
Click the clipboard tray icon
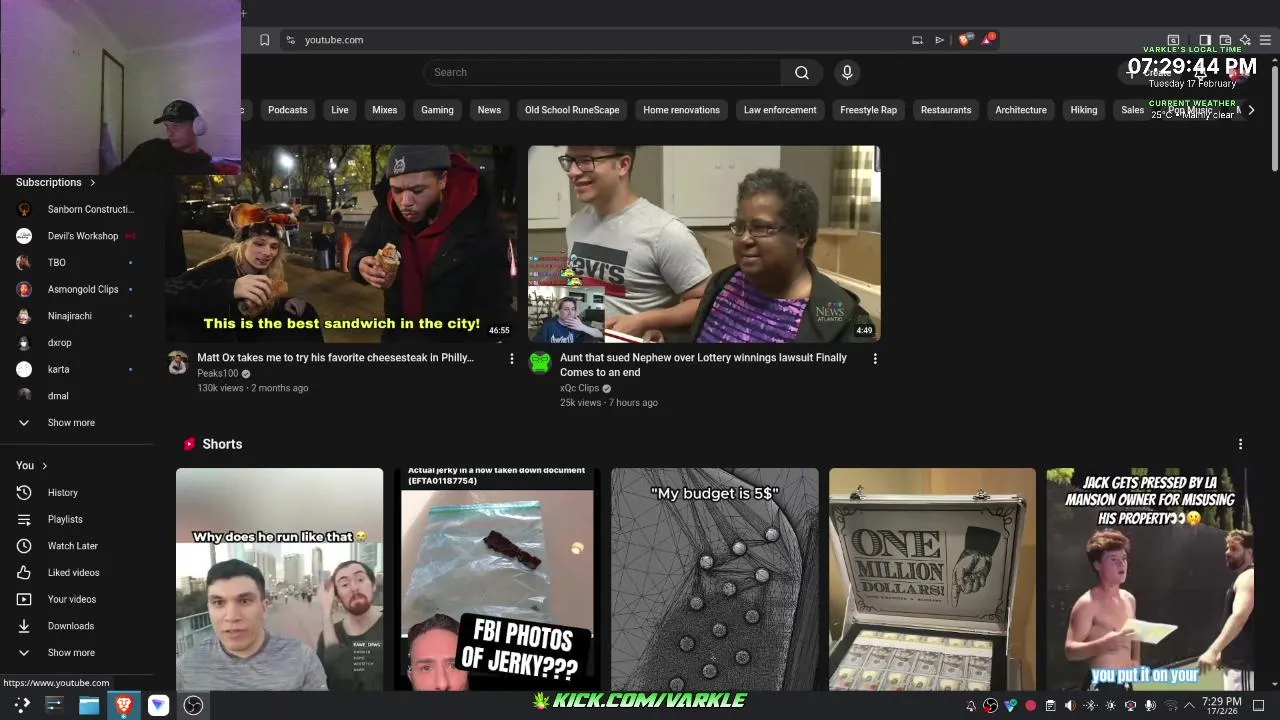click(1050, 706)
